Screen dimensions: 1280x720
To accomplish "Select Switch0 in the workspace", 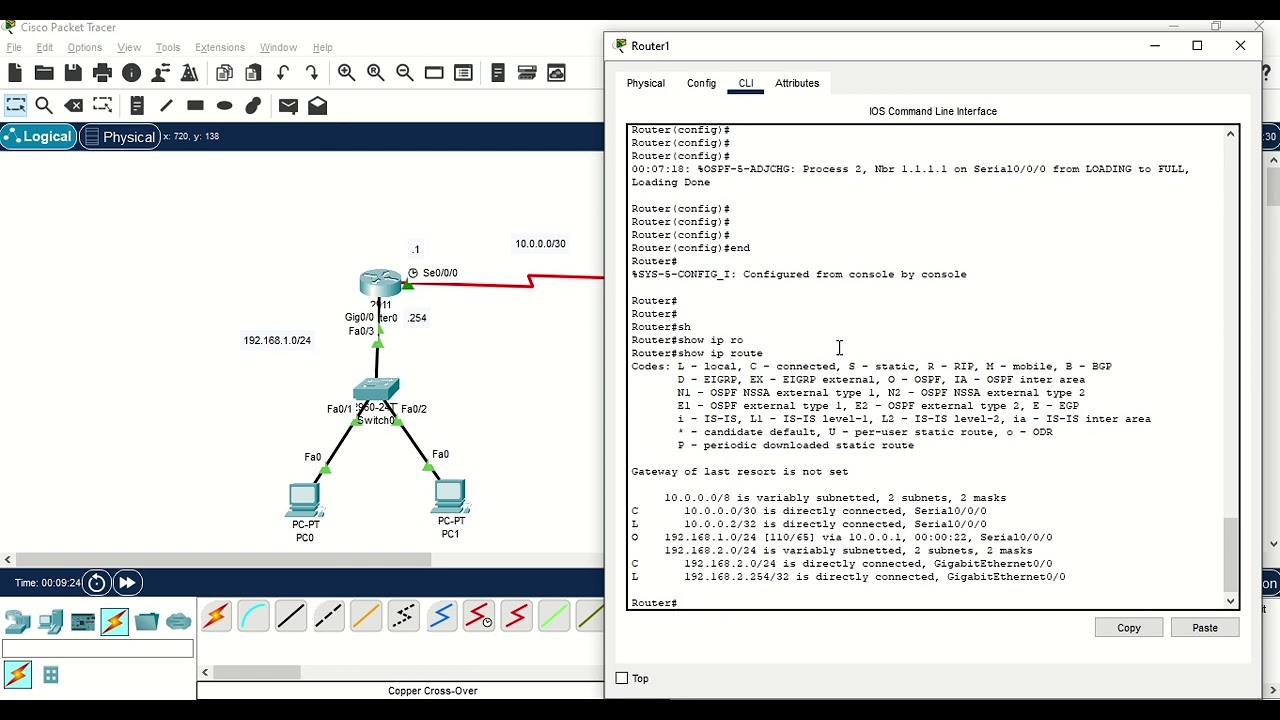I will (376, 390).
